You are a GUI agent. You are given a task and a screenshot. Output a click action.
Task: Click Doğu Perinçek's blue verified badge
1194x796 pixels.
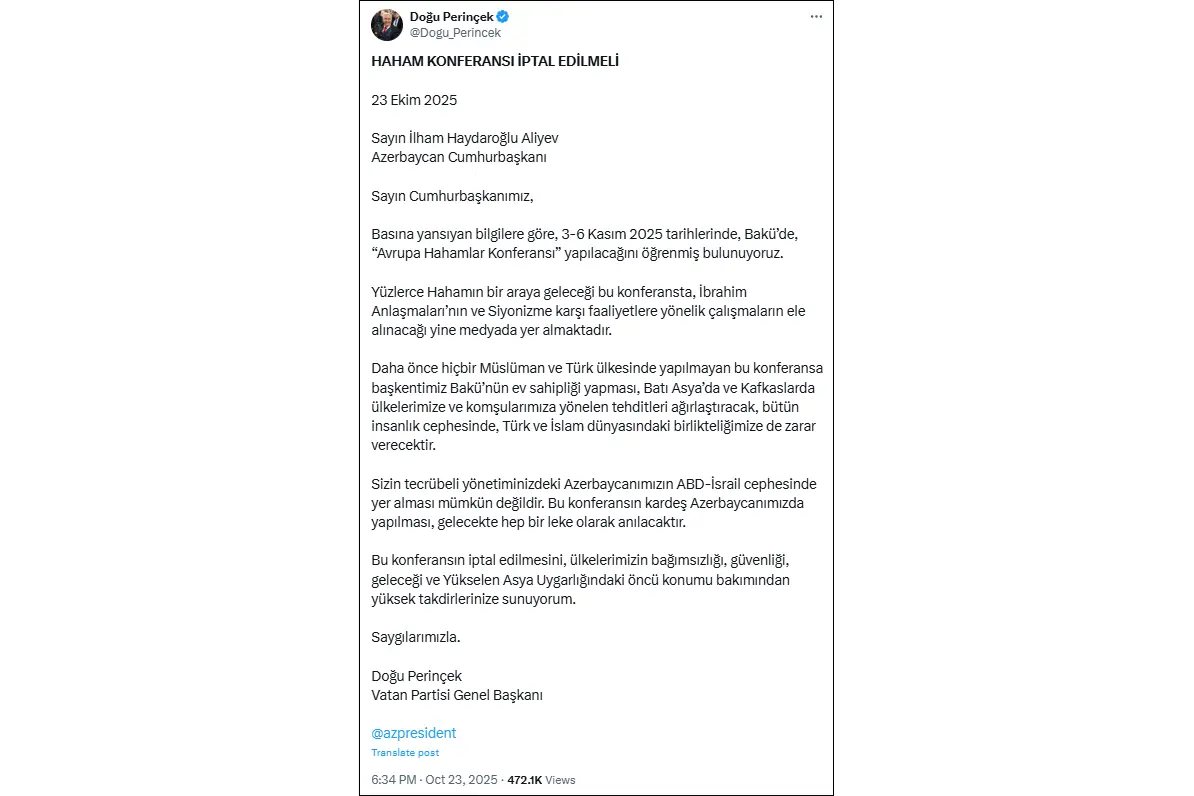tap(505, 16)
